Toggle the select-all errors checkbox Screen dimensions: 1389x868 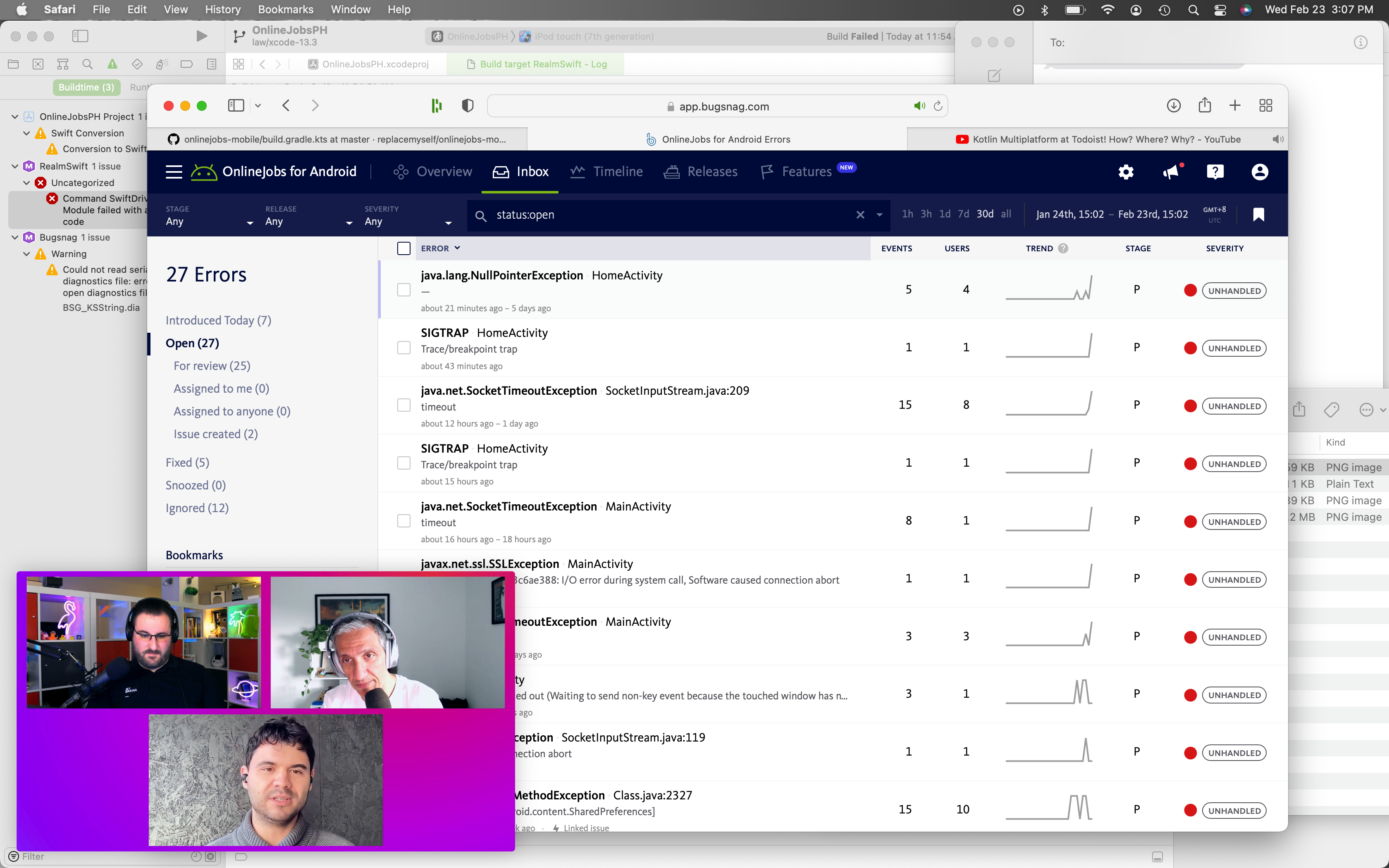tap(403, 248)
